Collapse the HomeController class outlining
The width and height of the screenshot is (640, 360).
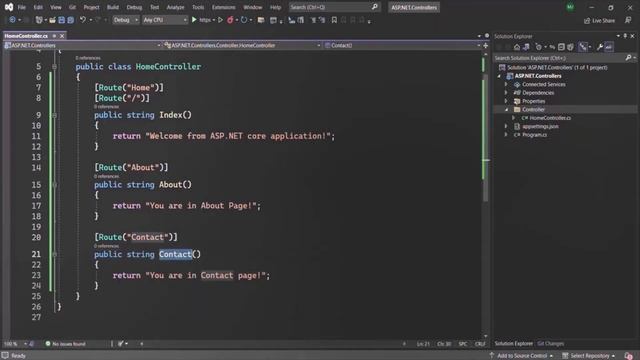click(x=54, y=67)
